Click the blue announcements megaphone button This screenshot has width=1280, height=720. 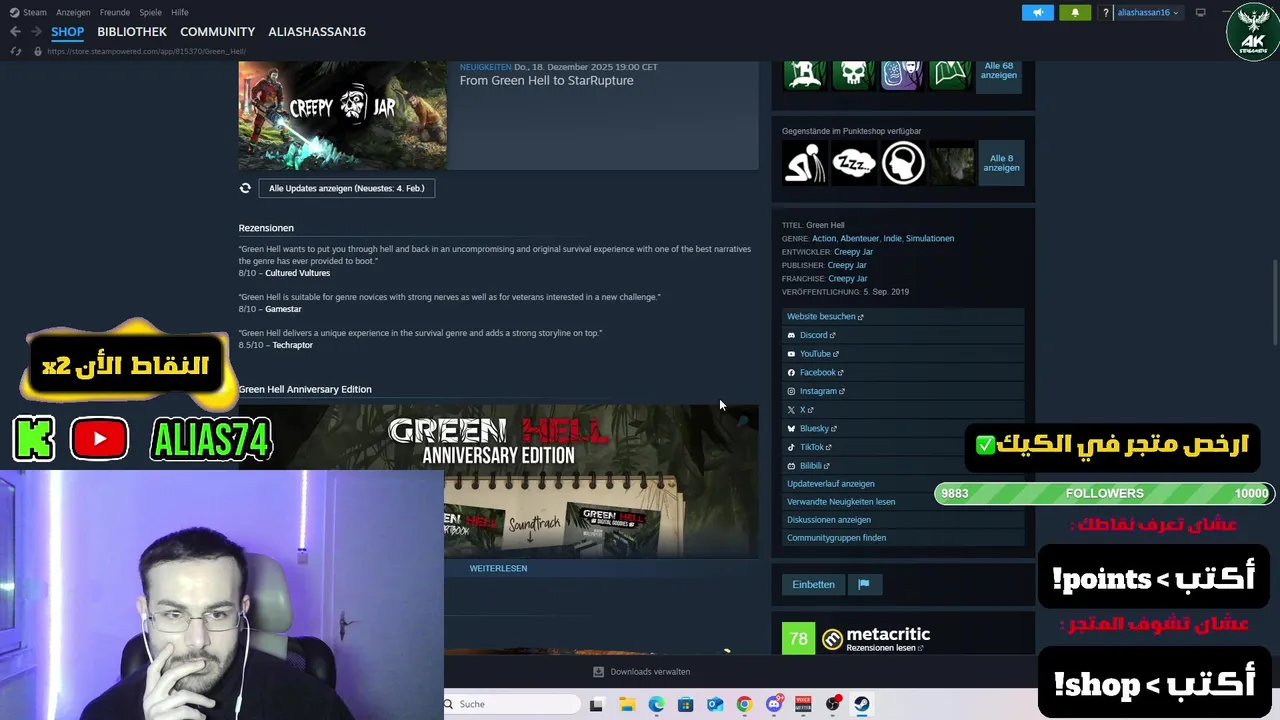(x=1037, y=12)
